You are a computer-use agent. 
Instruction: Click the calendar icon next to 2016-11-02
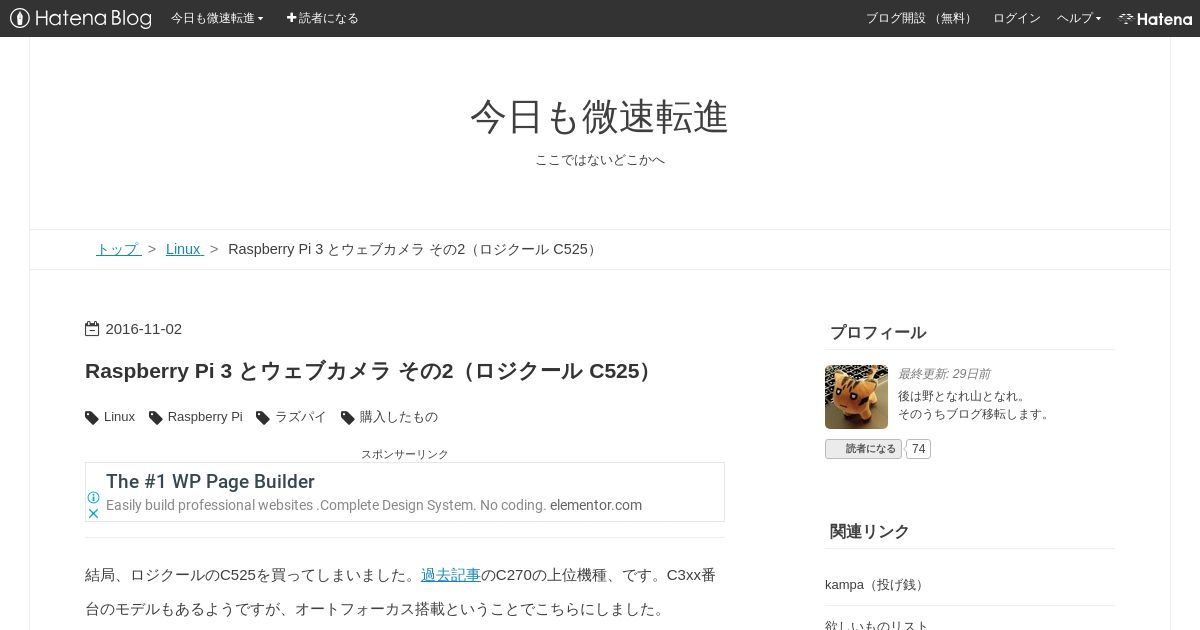(x=92, y=329)
